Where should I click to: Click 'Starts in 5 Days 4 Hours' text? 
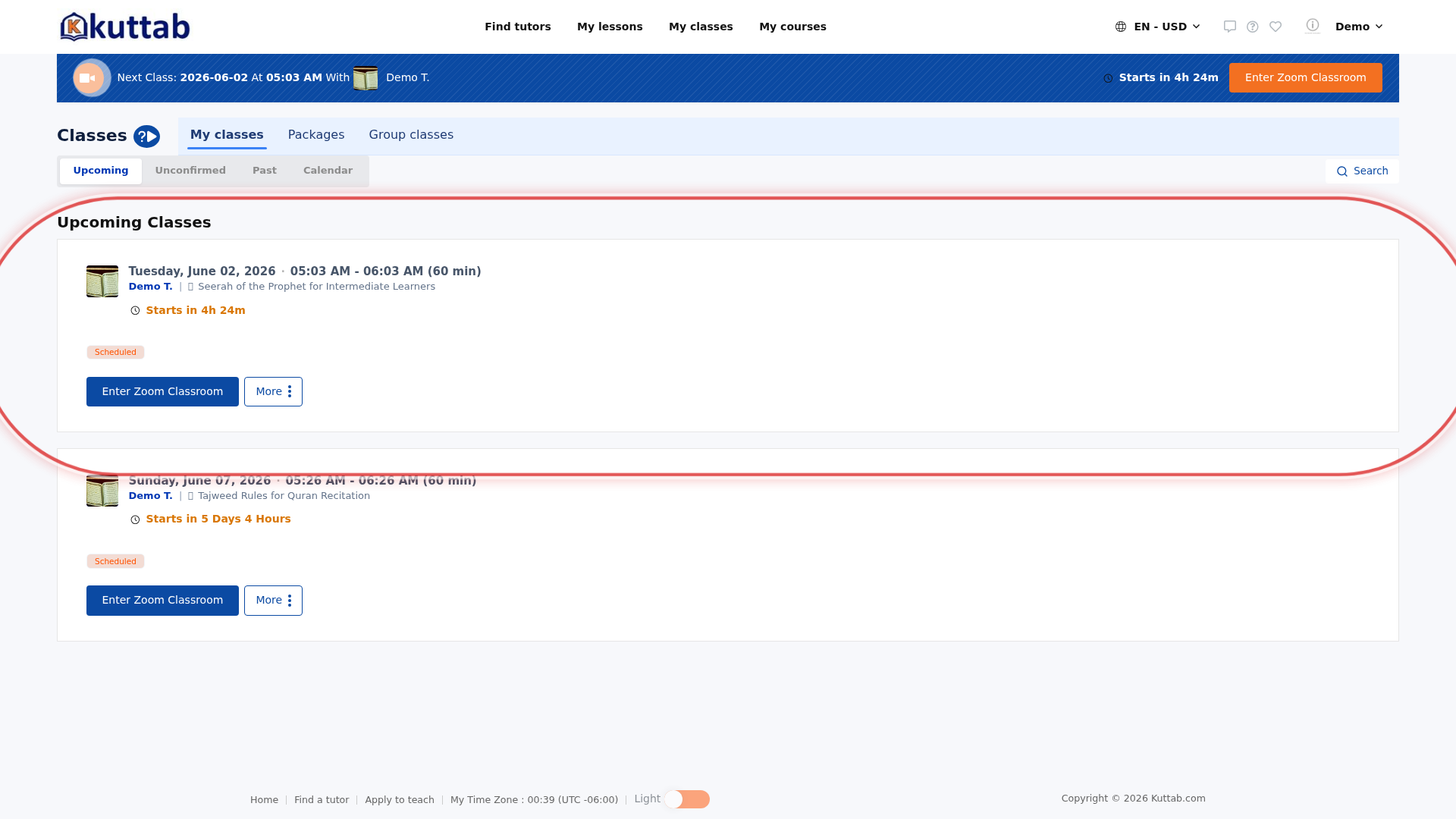pos(218,519)
